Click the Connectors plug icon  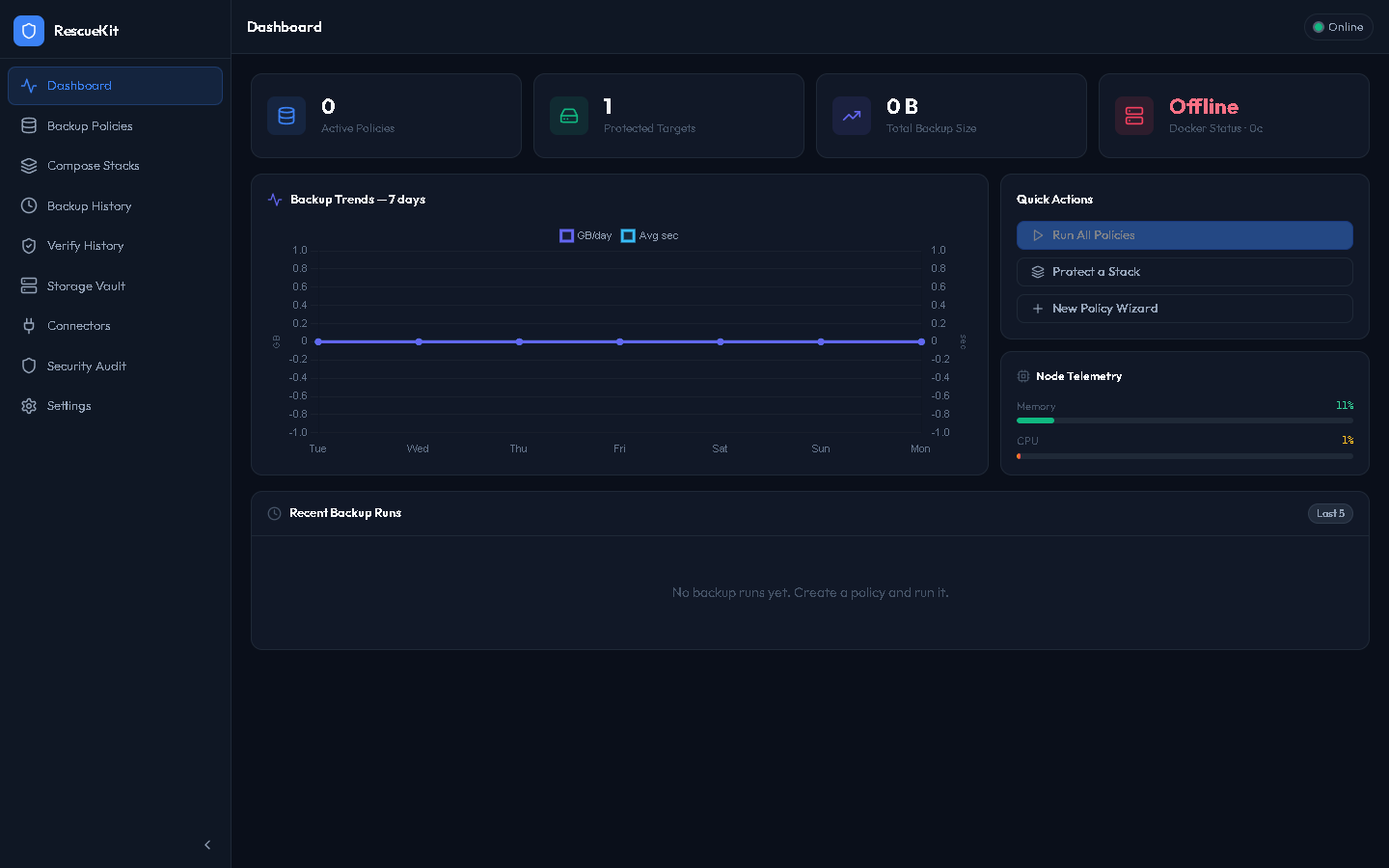(x=29, y=326)
